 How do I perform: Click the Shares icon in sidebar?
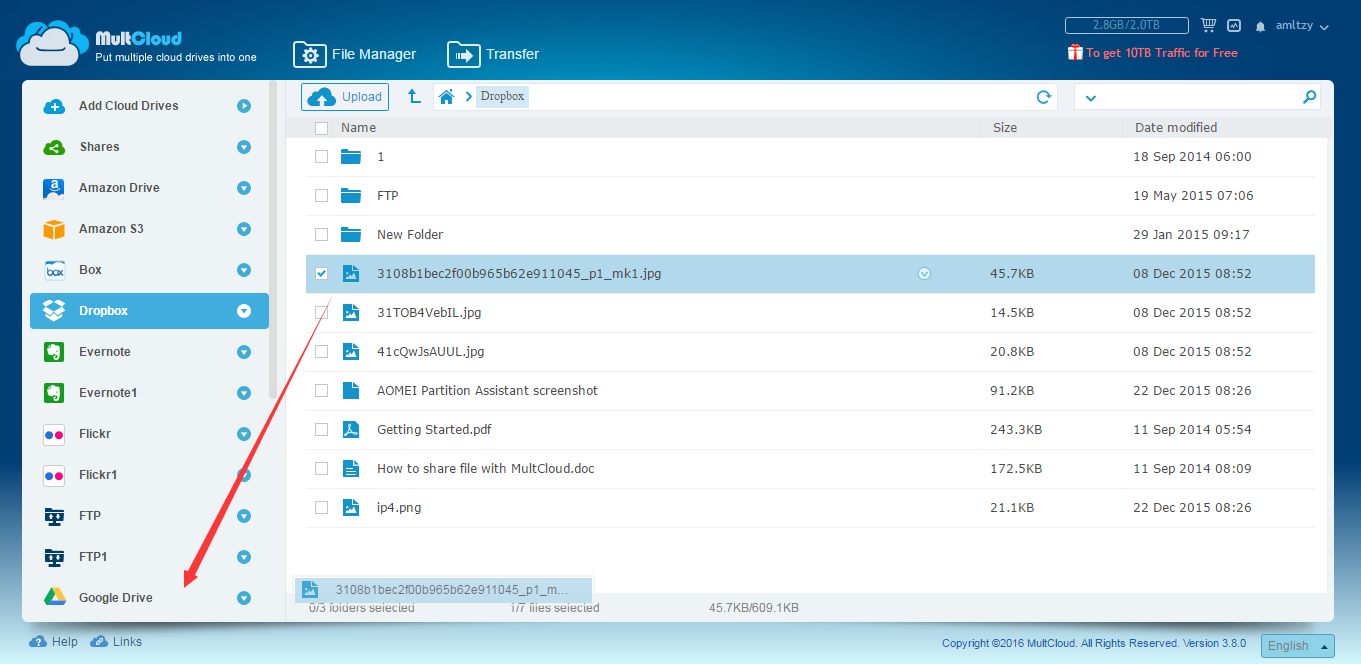pos(54,147)
